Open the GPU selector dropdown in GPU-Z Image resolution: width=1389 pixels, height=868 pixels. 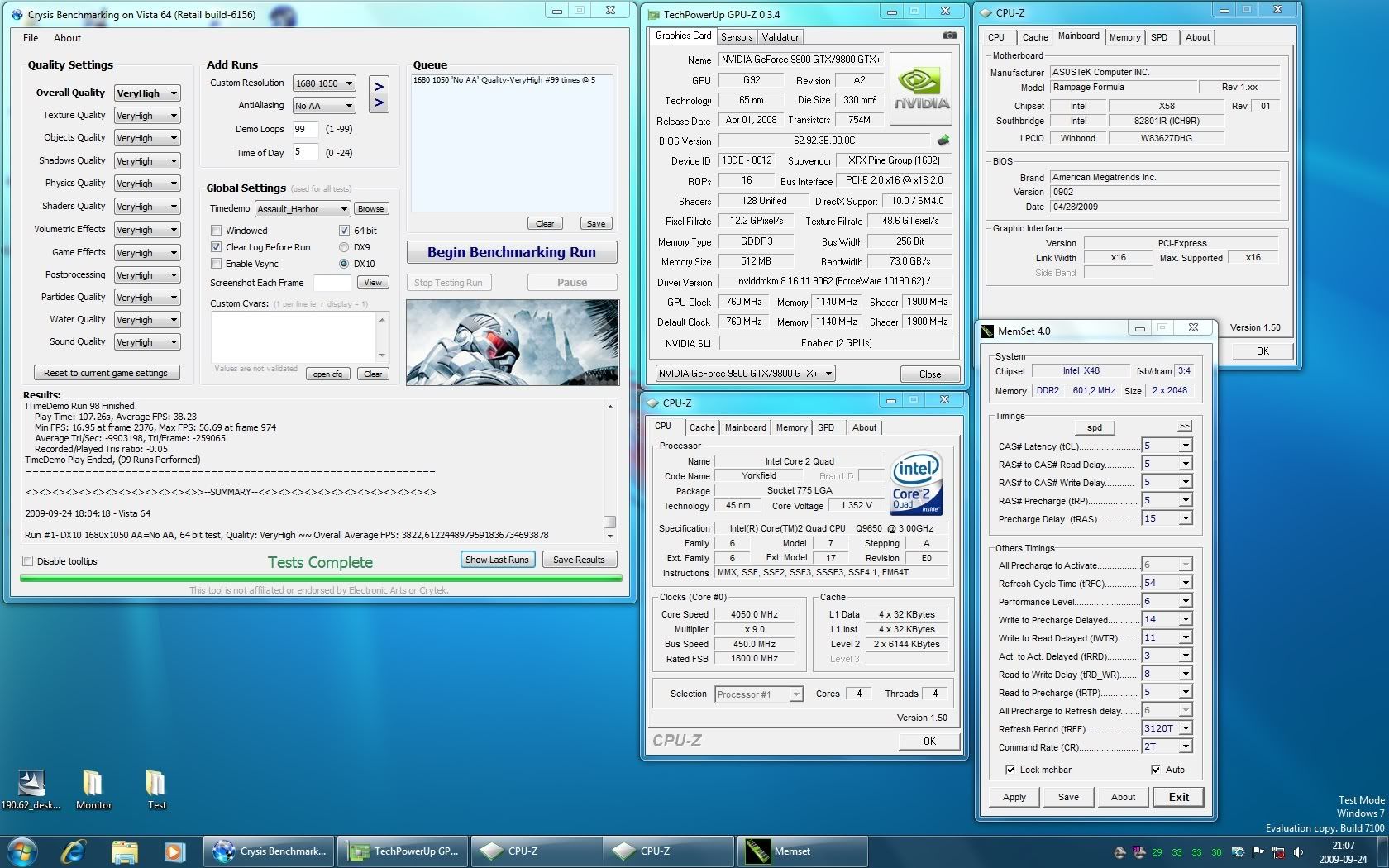pos(746,374)
